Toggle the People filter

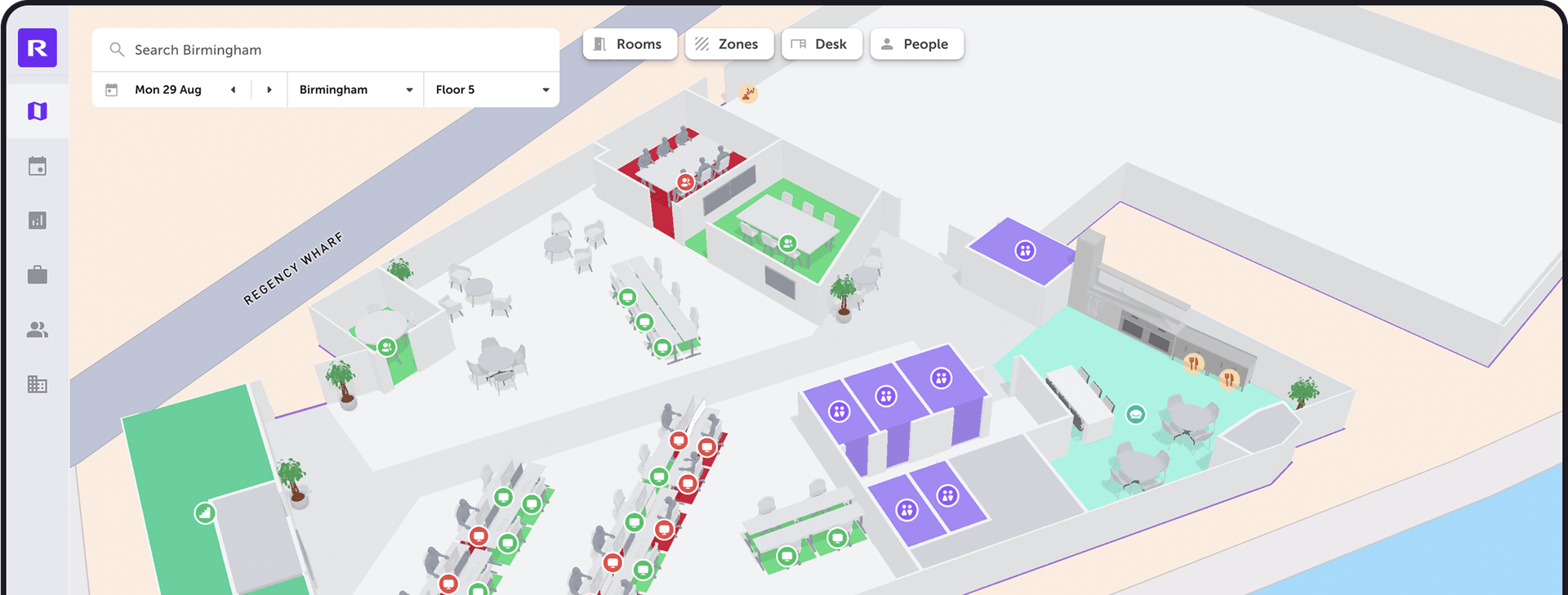point(916,44)
